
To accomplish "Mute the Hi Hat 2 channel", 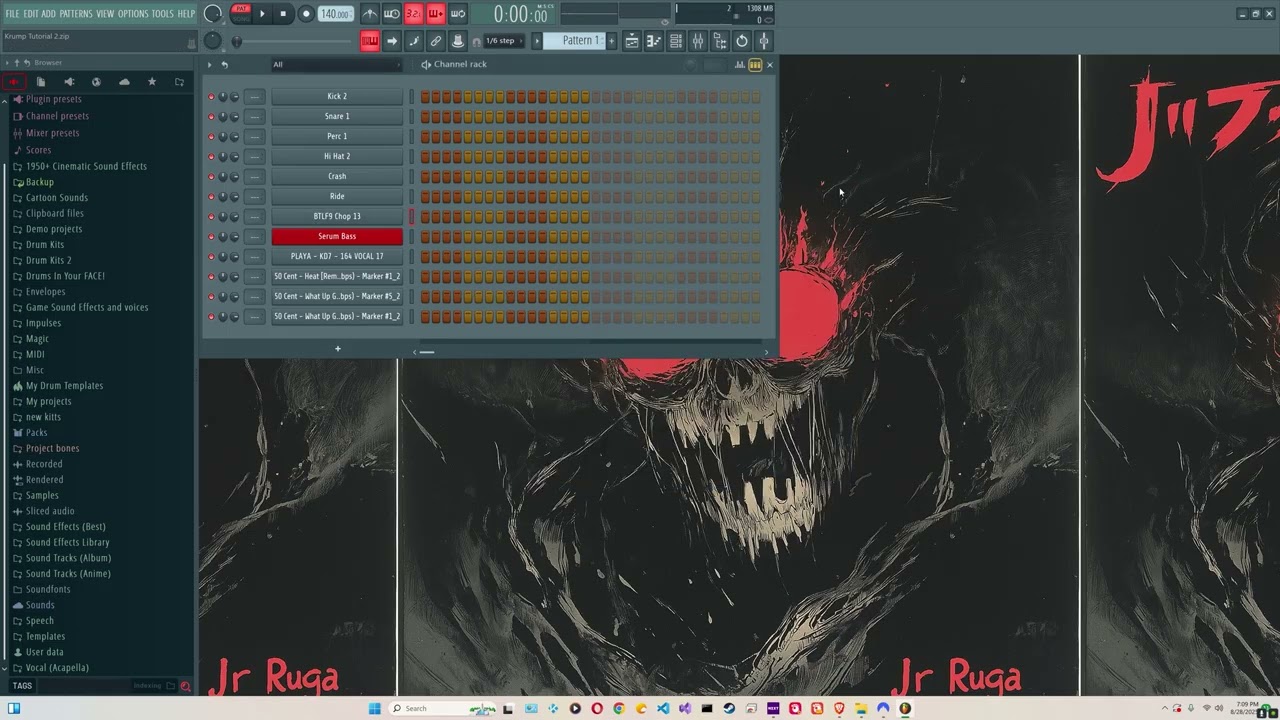I will tap(211, 157).
